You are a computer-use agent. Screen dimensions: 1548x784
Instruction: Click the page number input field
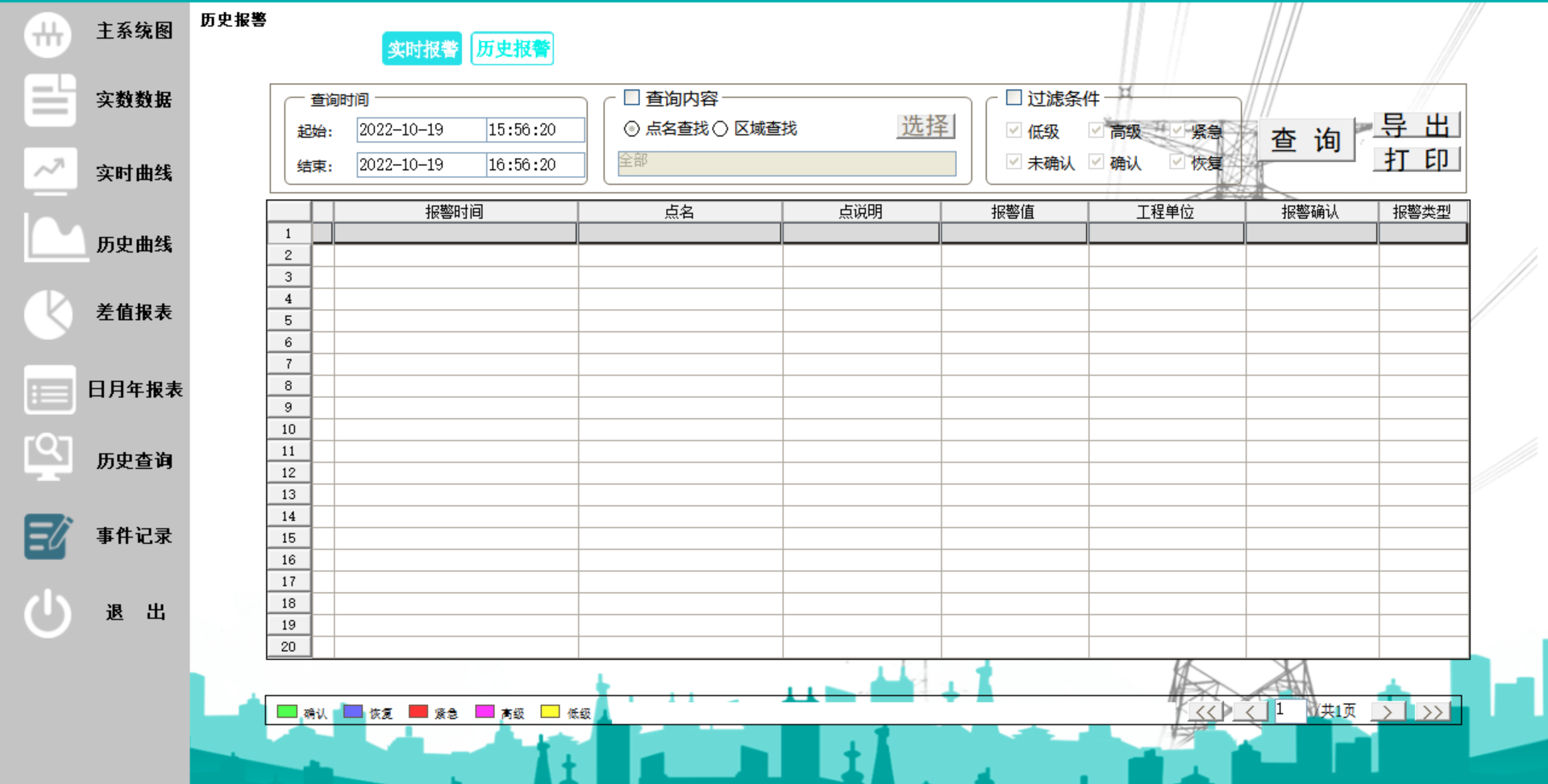tap(1291, 711)
